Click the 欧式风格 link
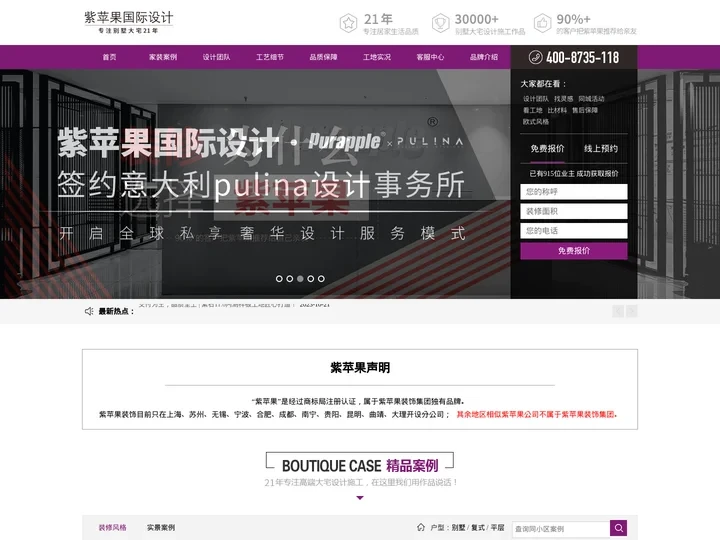 (536, 122)
